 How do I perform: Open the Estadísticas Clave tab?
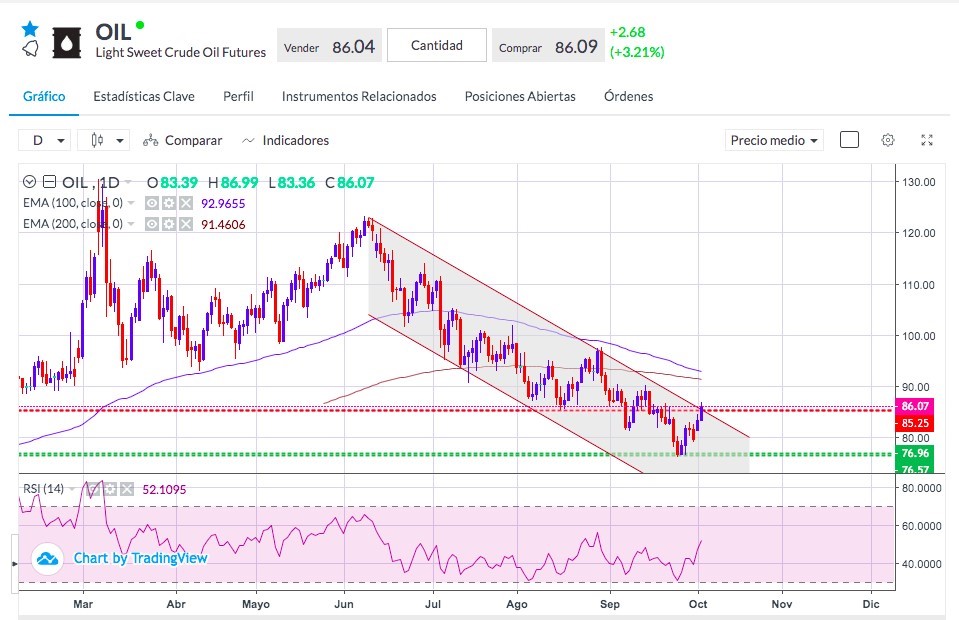click(144, 96)
